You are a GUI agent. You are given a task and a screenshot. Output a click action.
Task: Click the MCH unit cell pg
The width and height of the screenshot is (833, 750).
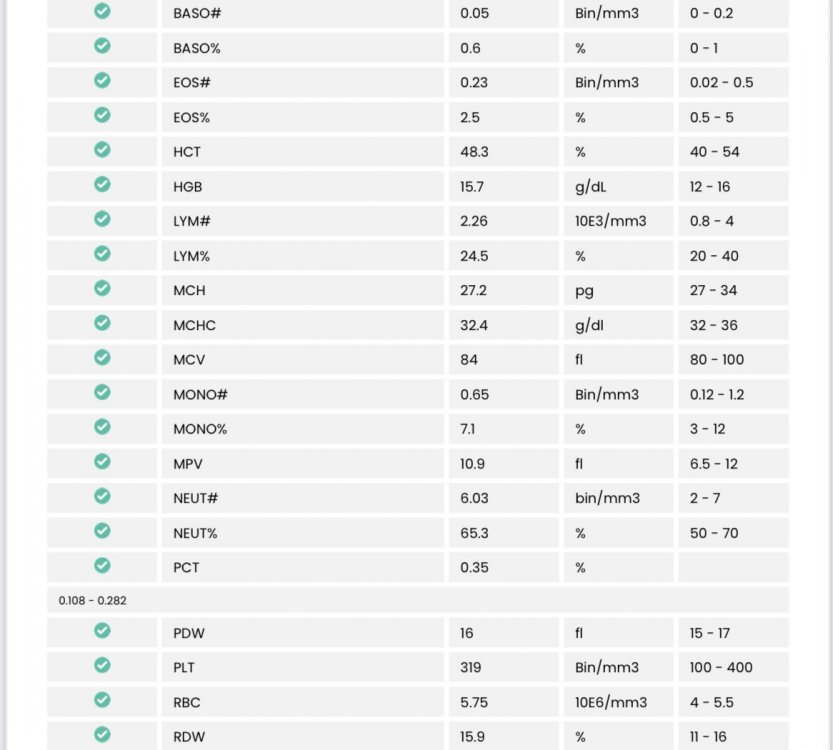tap(584, 291)
